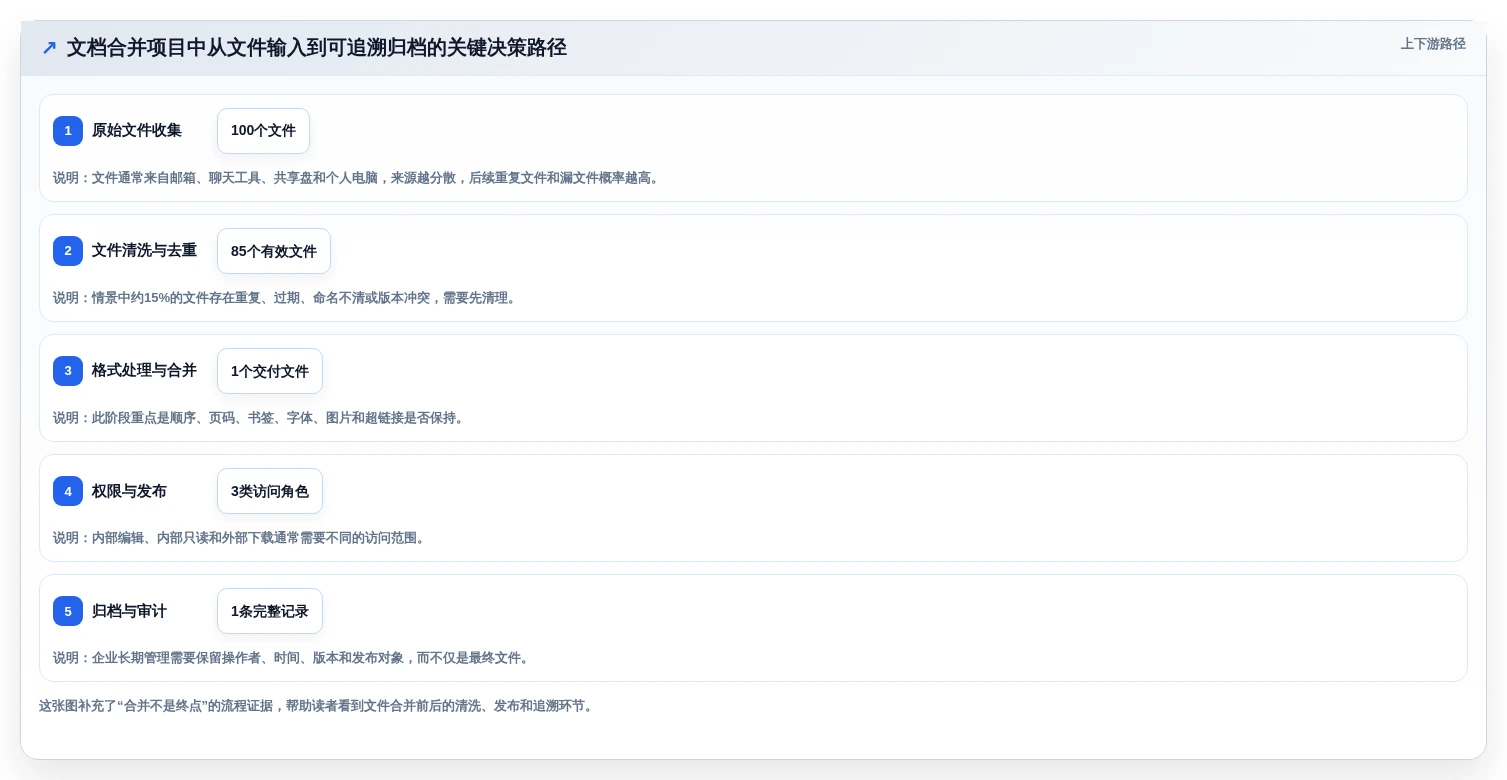Viewport: 1507px width, 780px height.
Task: Click the 权限与发布 step title
Action: click(129, 491)
